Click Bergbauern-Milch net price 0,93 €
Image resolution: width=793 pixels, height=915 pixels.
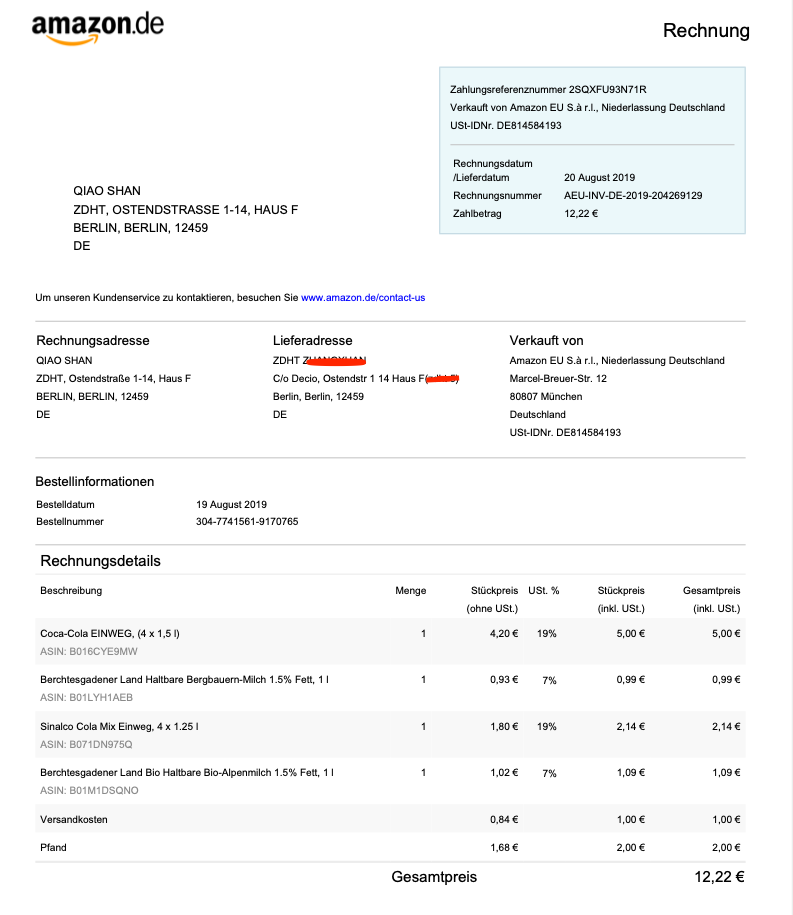[504, 680]
